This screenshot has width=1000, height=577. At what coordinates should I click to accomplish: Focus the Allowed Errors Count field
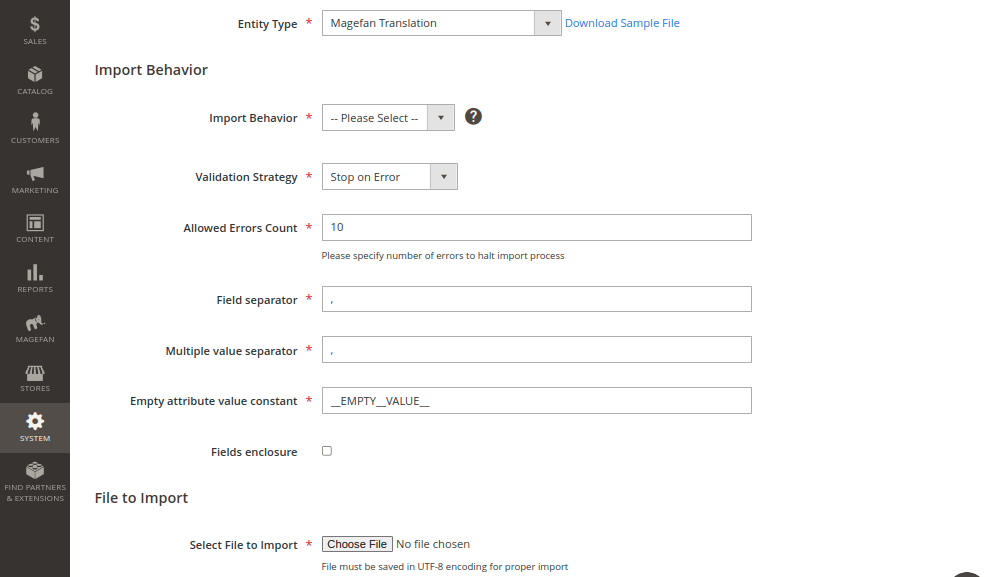536,228
